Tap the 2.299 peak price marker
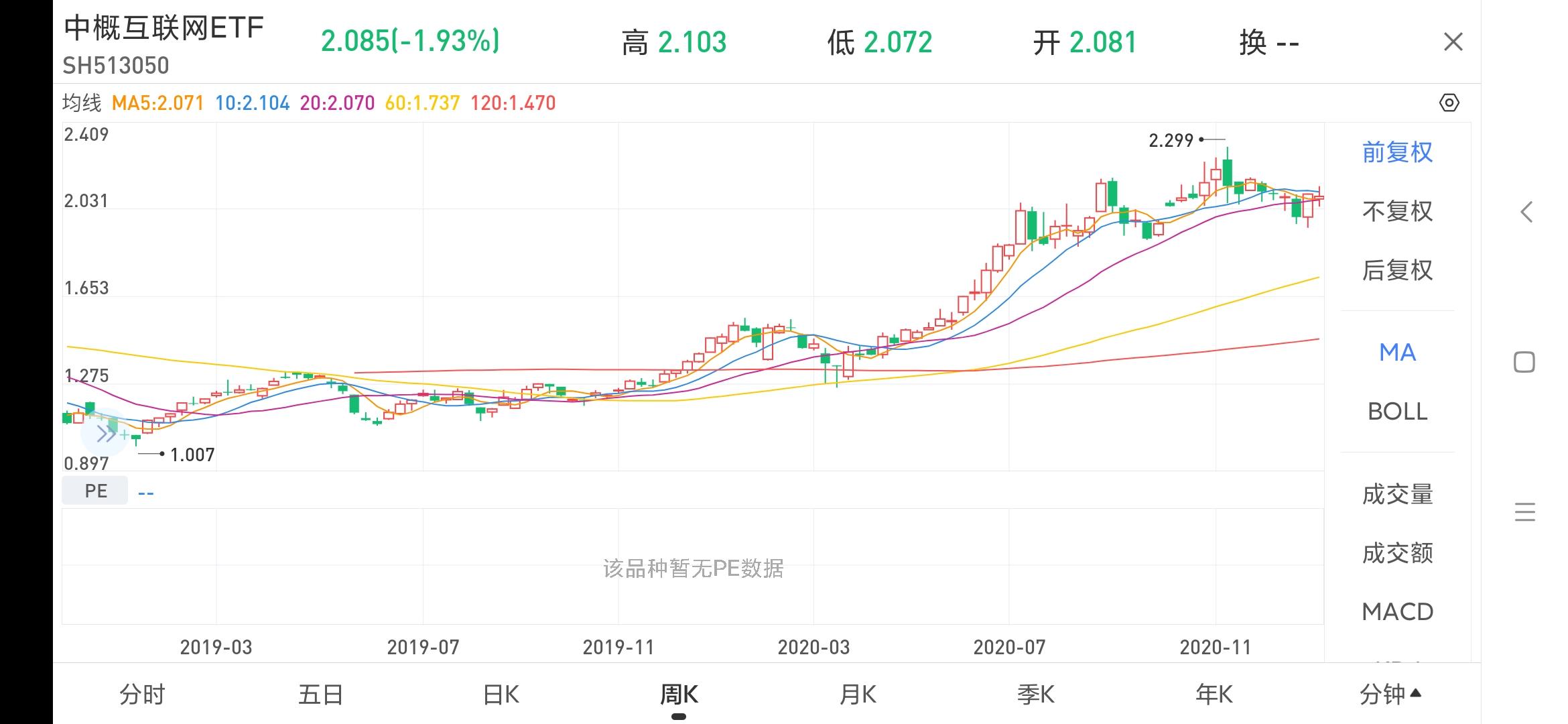Image resolution: width=1568 pixels, height=724 pixels. (1171, 140)
